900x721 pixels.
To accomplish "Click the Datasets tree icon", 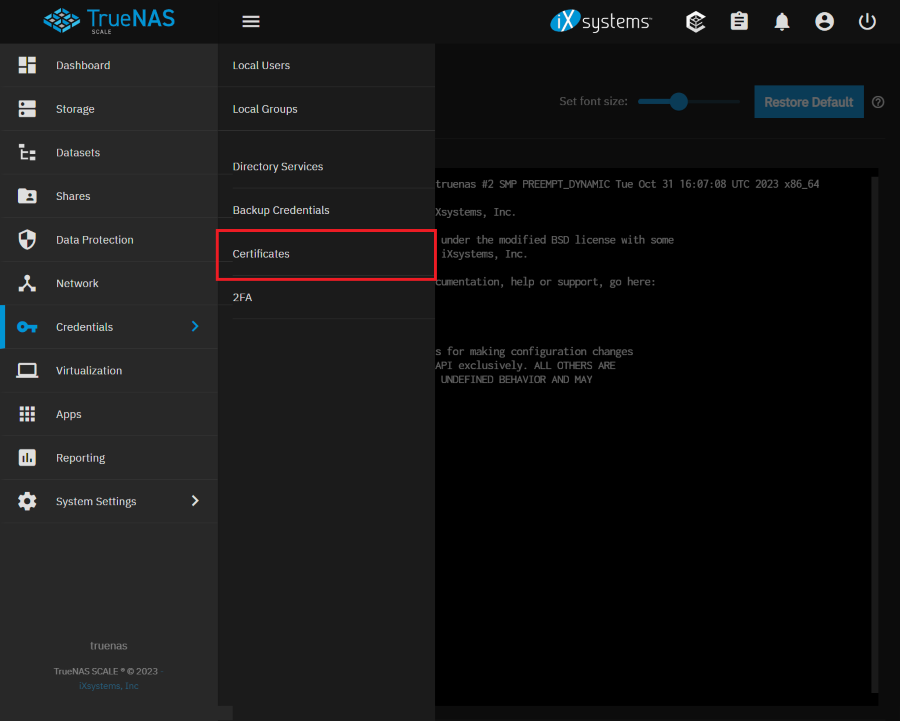I will (x=27, y=153).
